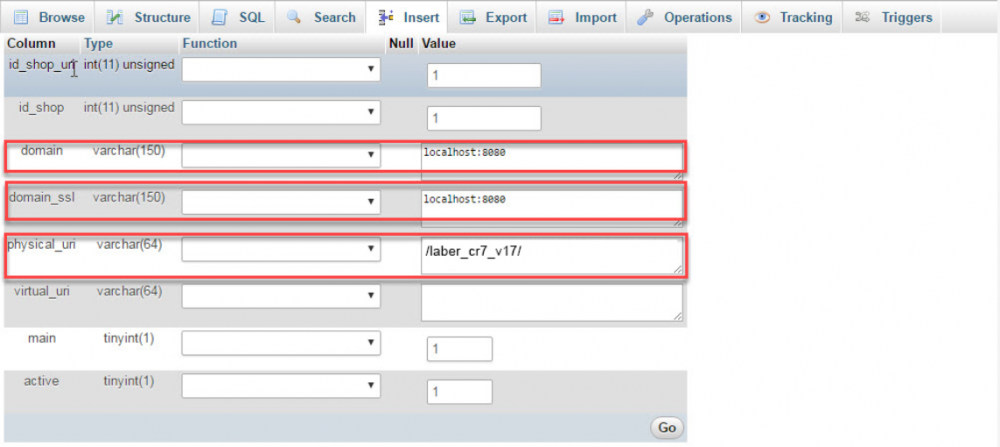
Task: Click the Type column header
Action: [98, 44]
